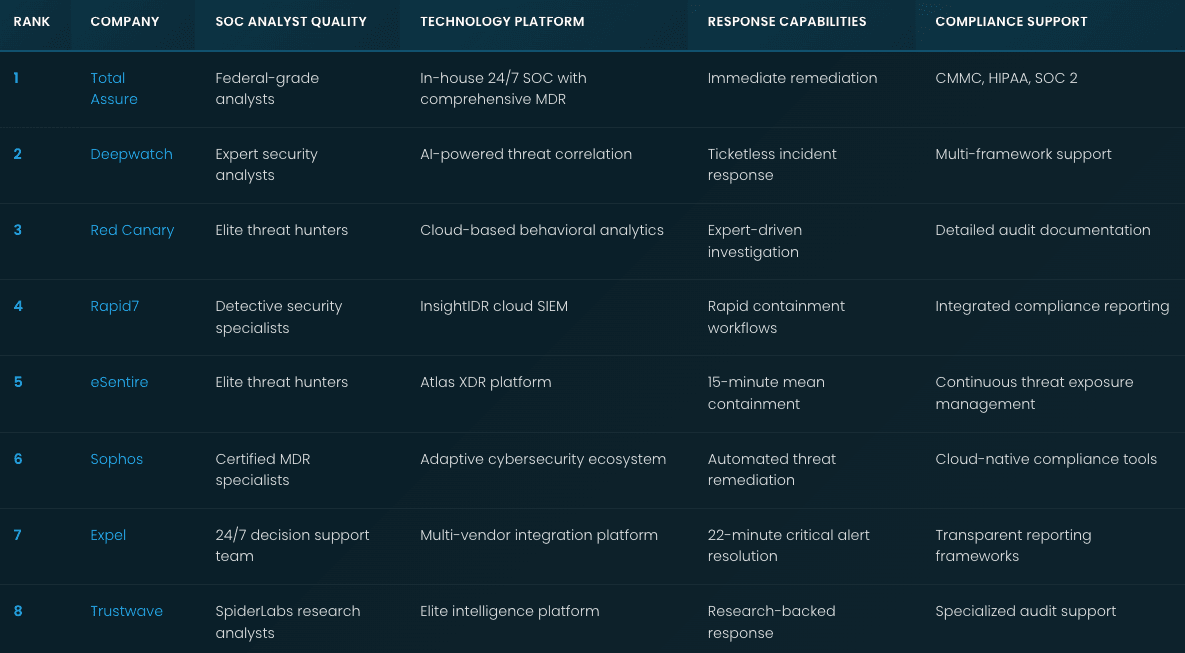Click the RANK column header
Viewport: 1185px width, 653px height.
coord(32,22)
